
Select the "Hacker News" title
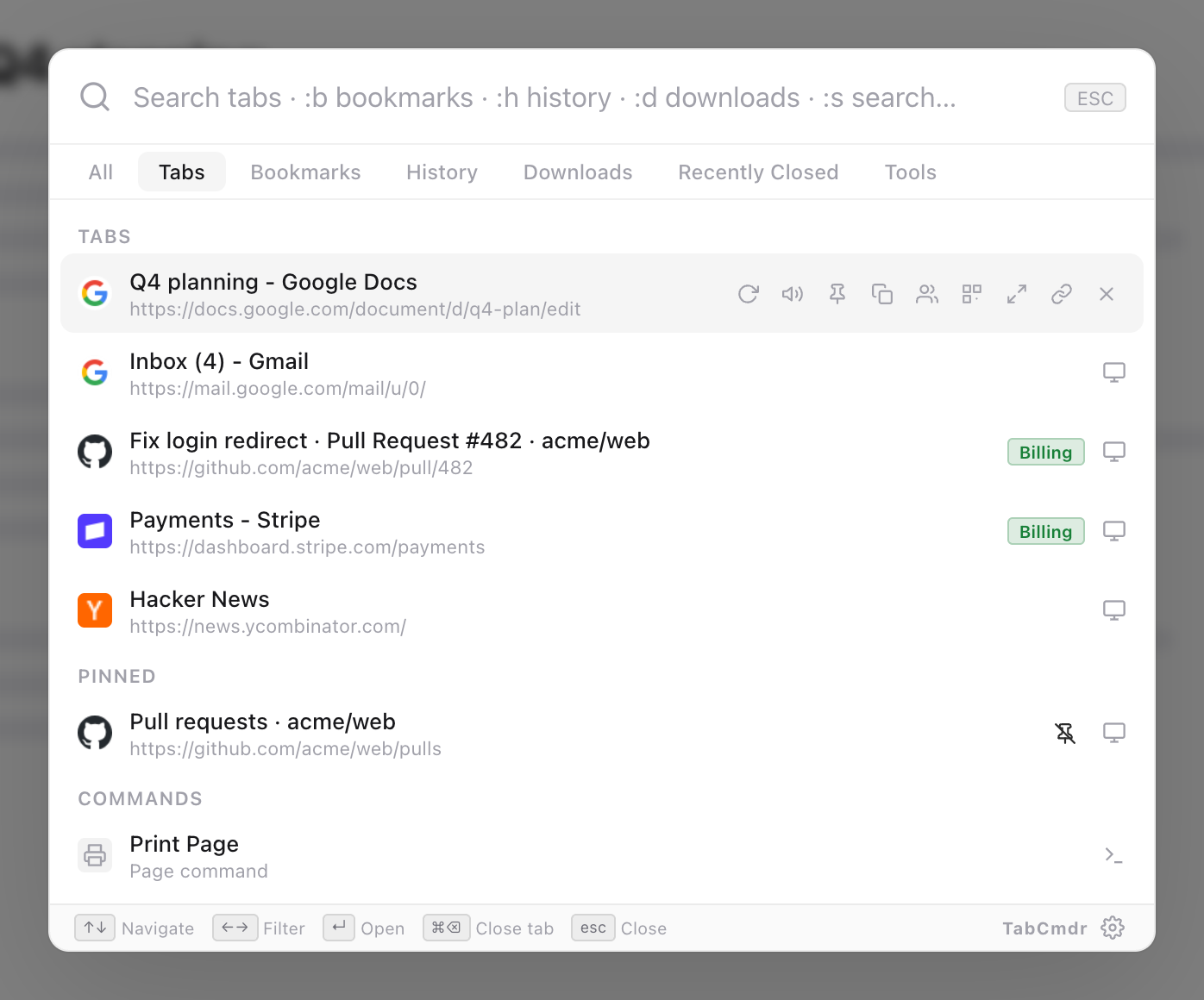click(200, 599)
